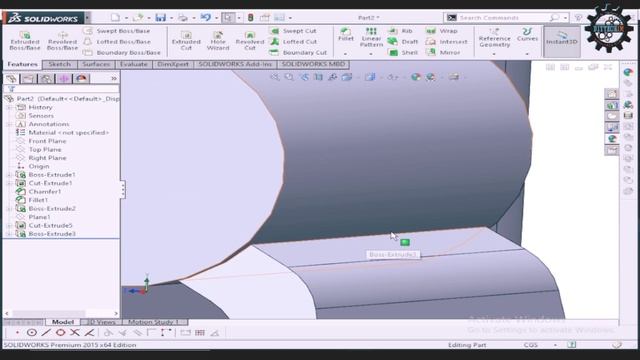
Task: Click the Save icon
Action: [161, 18]
